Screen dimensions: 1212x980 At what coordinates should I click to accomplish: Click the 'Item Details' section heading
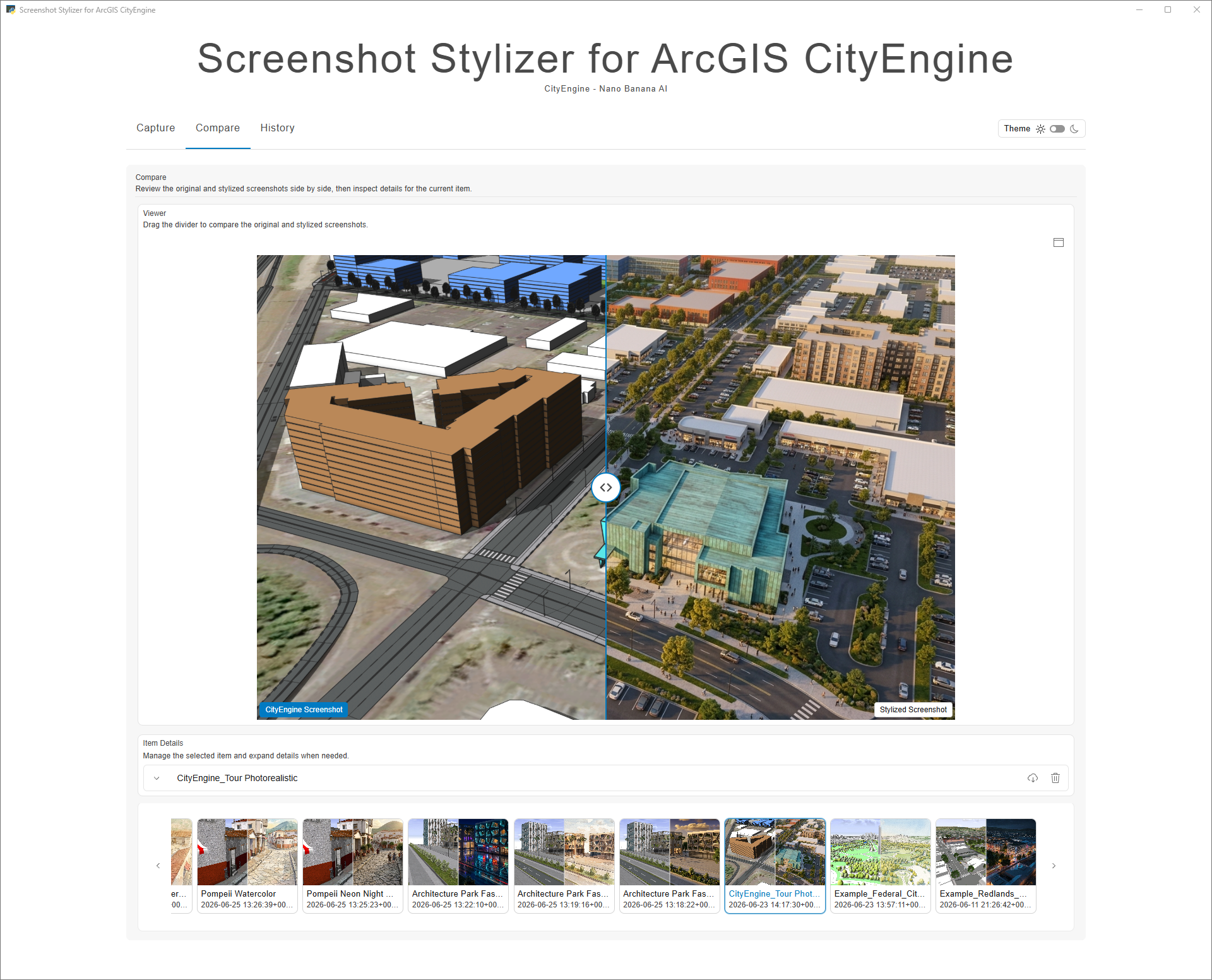pyautogui.click(x=163, y=743)
